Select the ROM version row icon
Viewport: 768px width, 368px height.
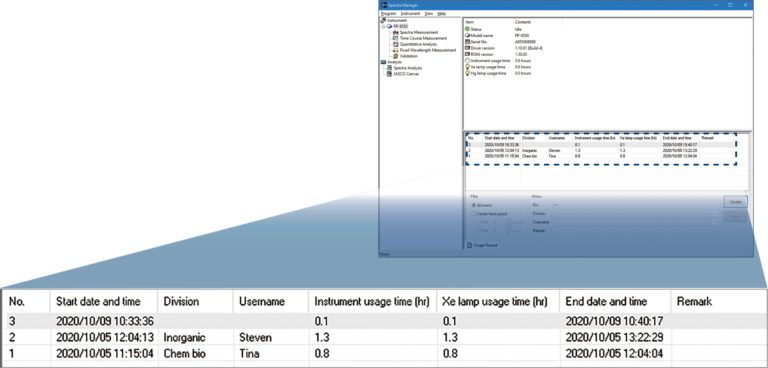click(x=467, y=54)
